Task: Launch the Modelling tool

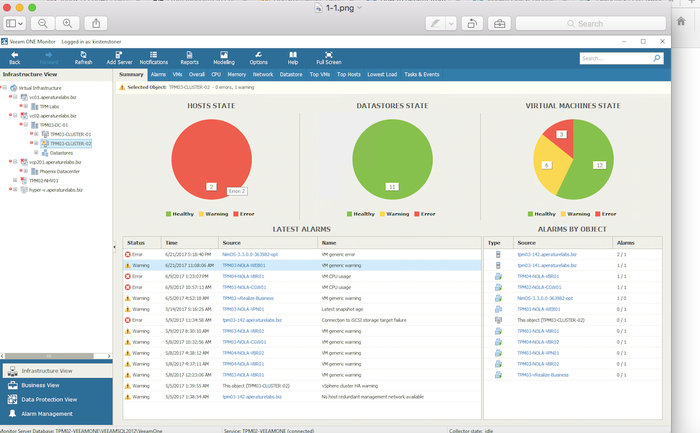Action: (223, 56)
